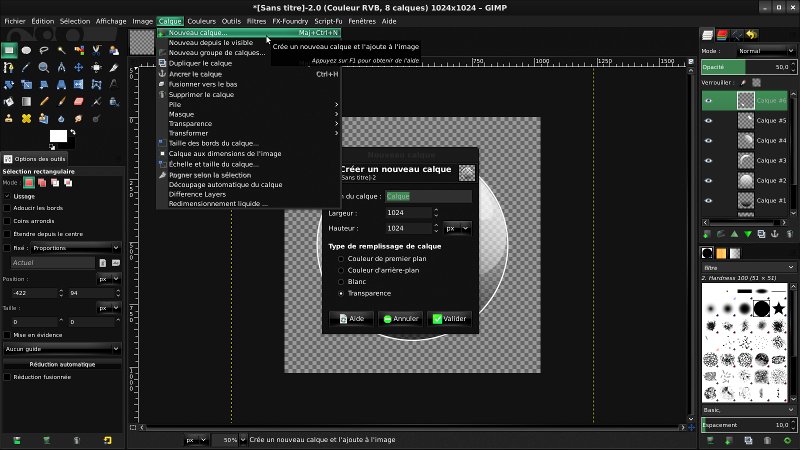Select the Free (lasso) selection tool
800x450 pixels.
click(x=44, y=50)
